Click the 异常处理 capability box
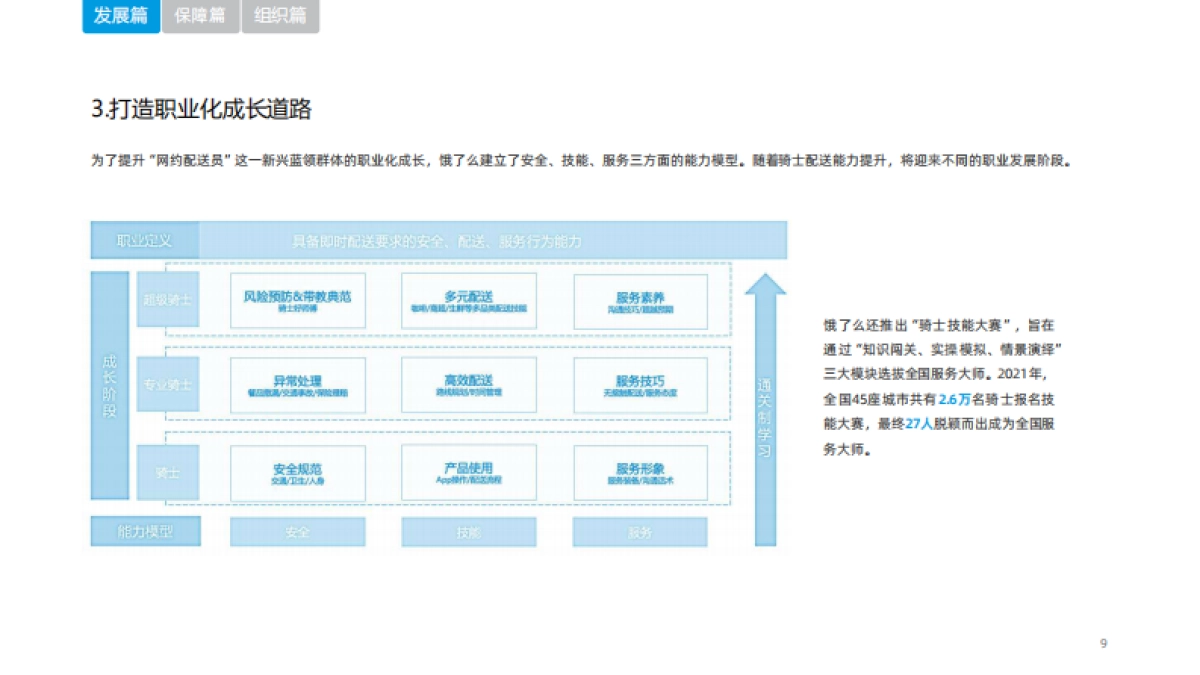This screenshot has width=1200, height=675. pyautogui.click(x=299, y=385)
